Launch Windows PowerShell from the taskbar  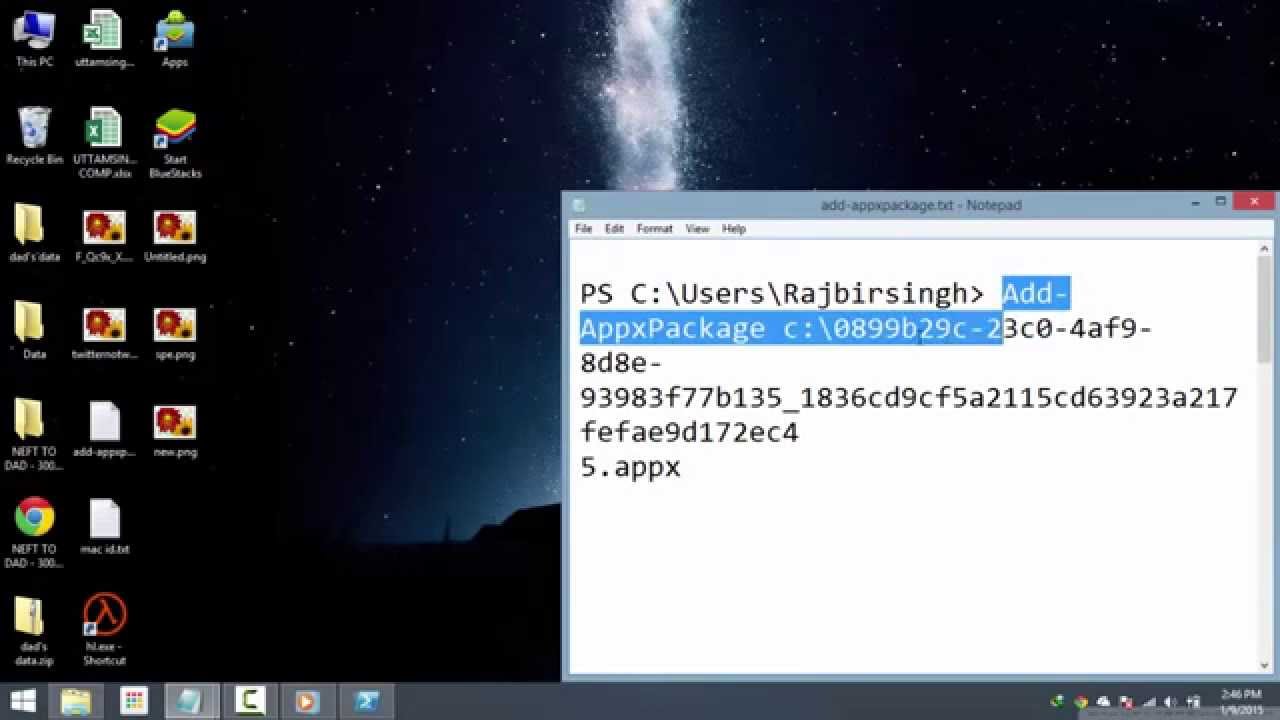(x=367, y=701)
